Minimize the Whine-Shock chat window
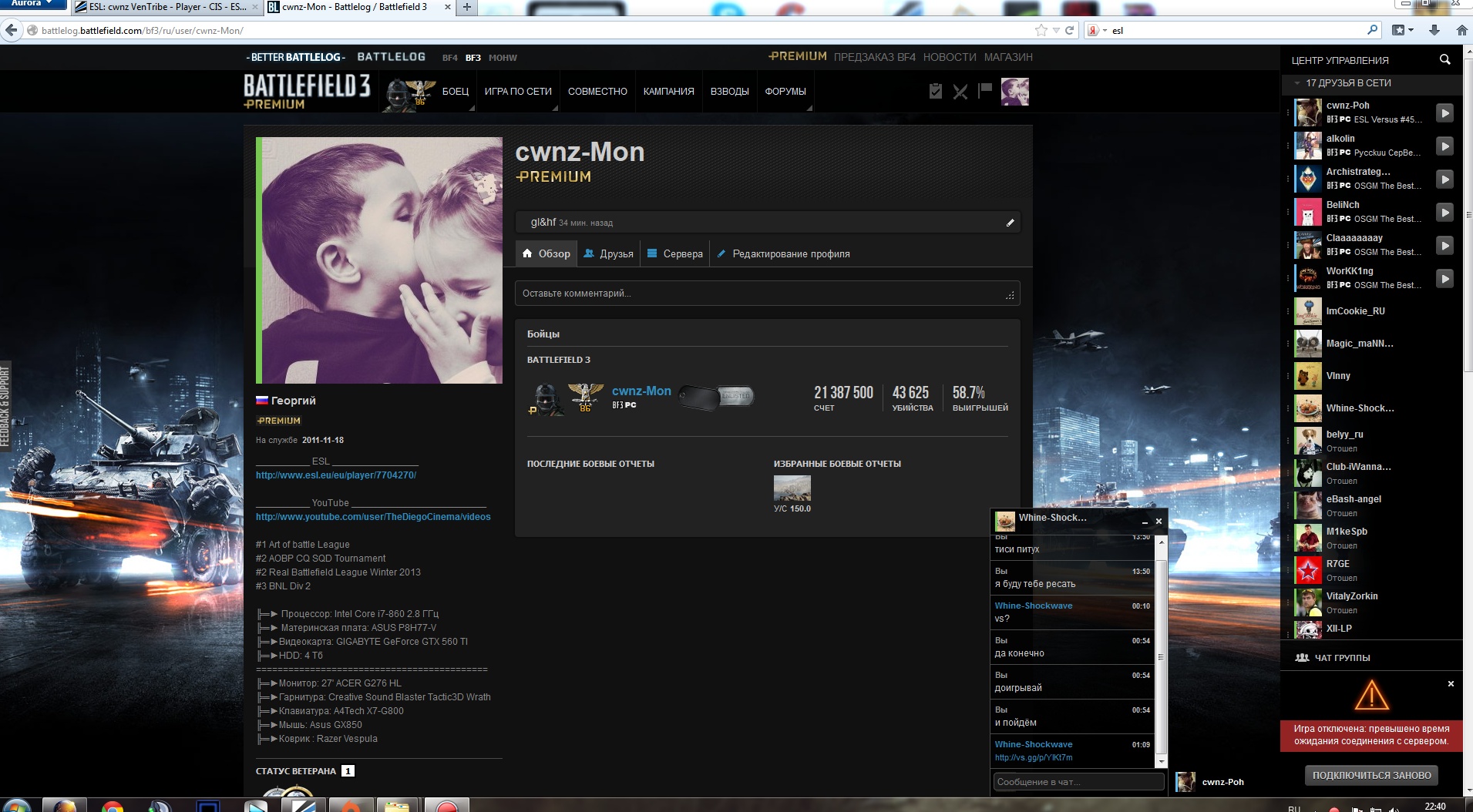The height and width of the screenshot is (812, 1473). coord(1145,522)
